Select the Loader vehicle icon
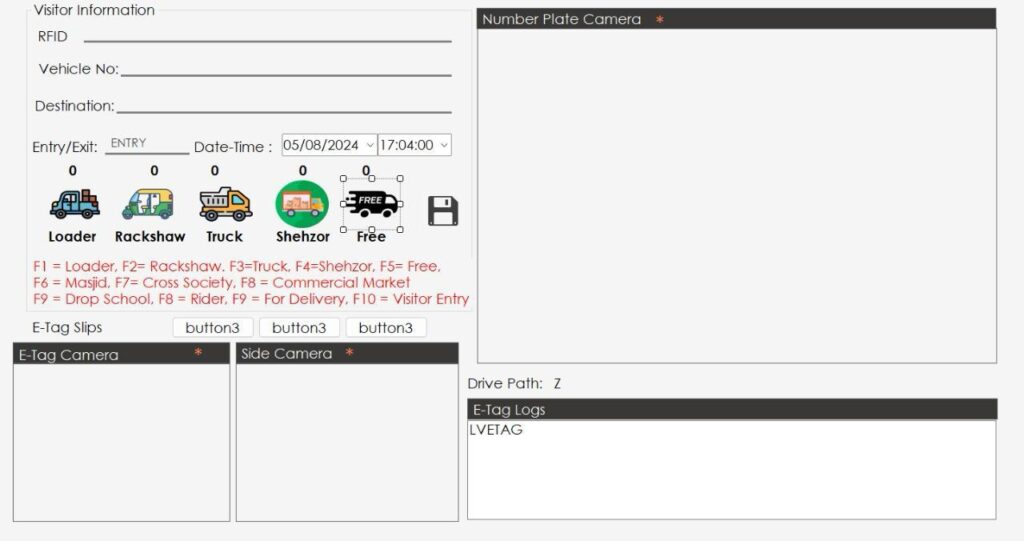 point(74,205)
